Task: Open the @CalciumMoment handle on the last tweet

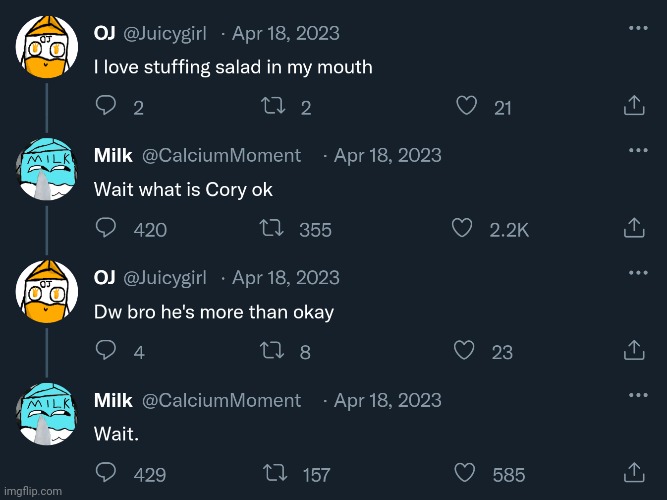Action: [x=222, y=400]
